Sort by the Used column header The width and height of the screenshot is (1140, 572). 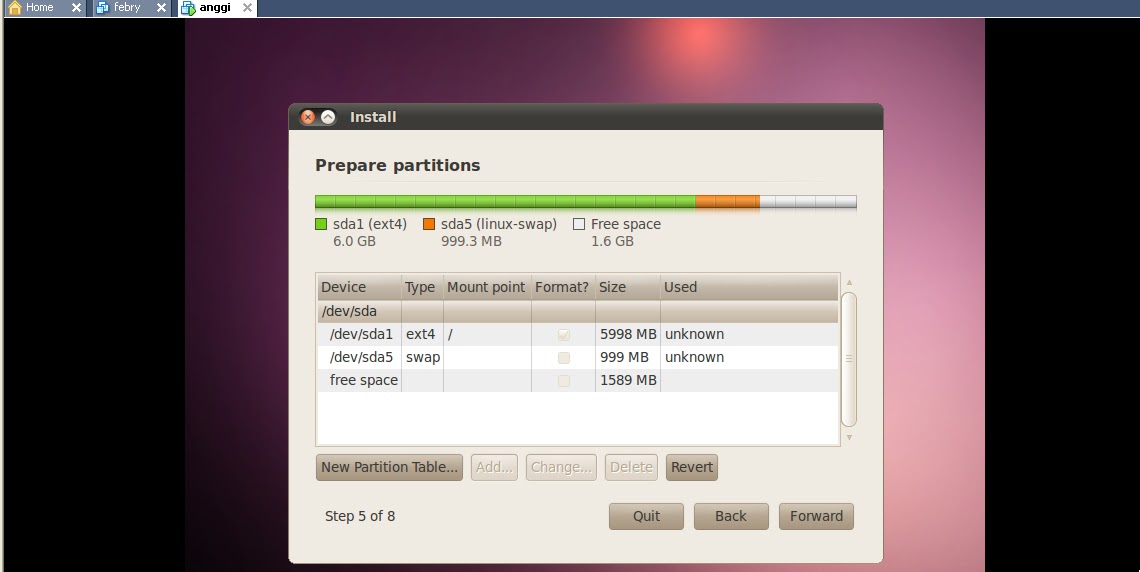[749, 287]
